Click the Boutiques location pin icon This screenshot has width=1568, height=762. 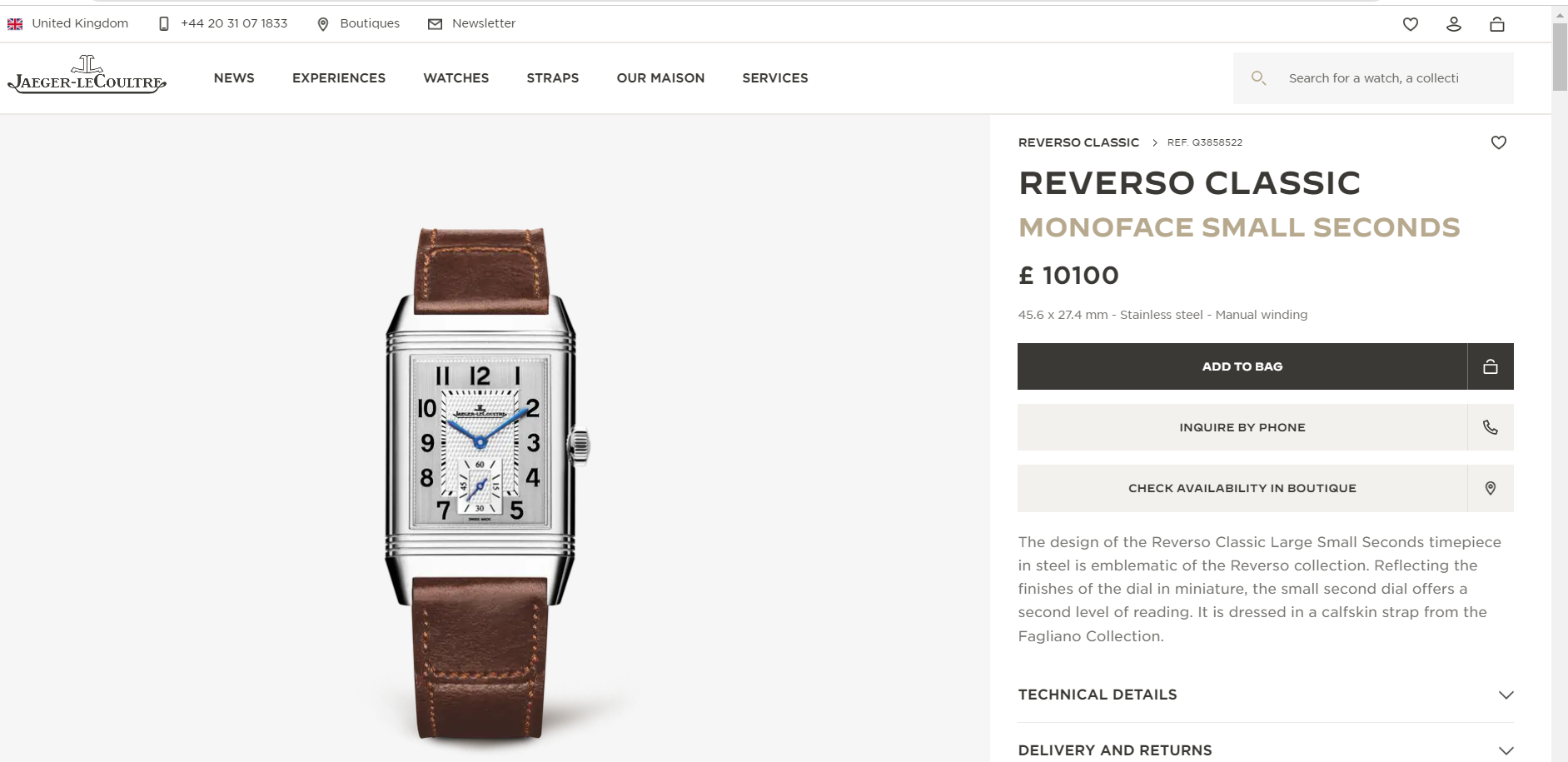click(x=323, y=24)
